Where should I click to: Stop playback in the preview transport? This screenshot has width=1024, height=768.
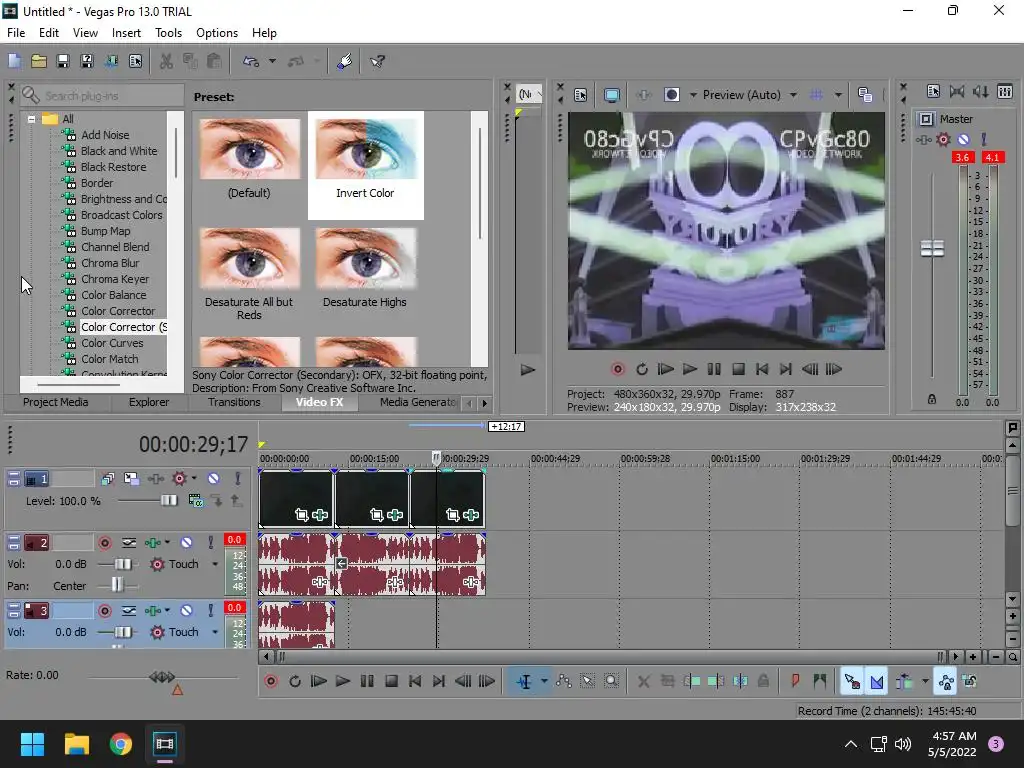pos(738,370)
